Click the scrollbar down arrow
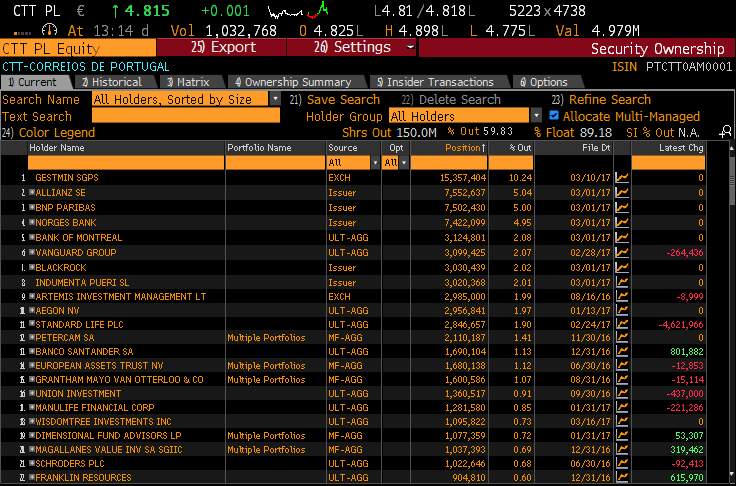 coord(732,475)
